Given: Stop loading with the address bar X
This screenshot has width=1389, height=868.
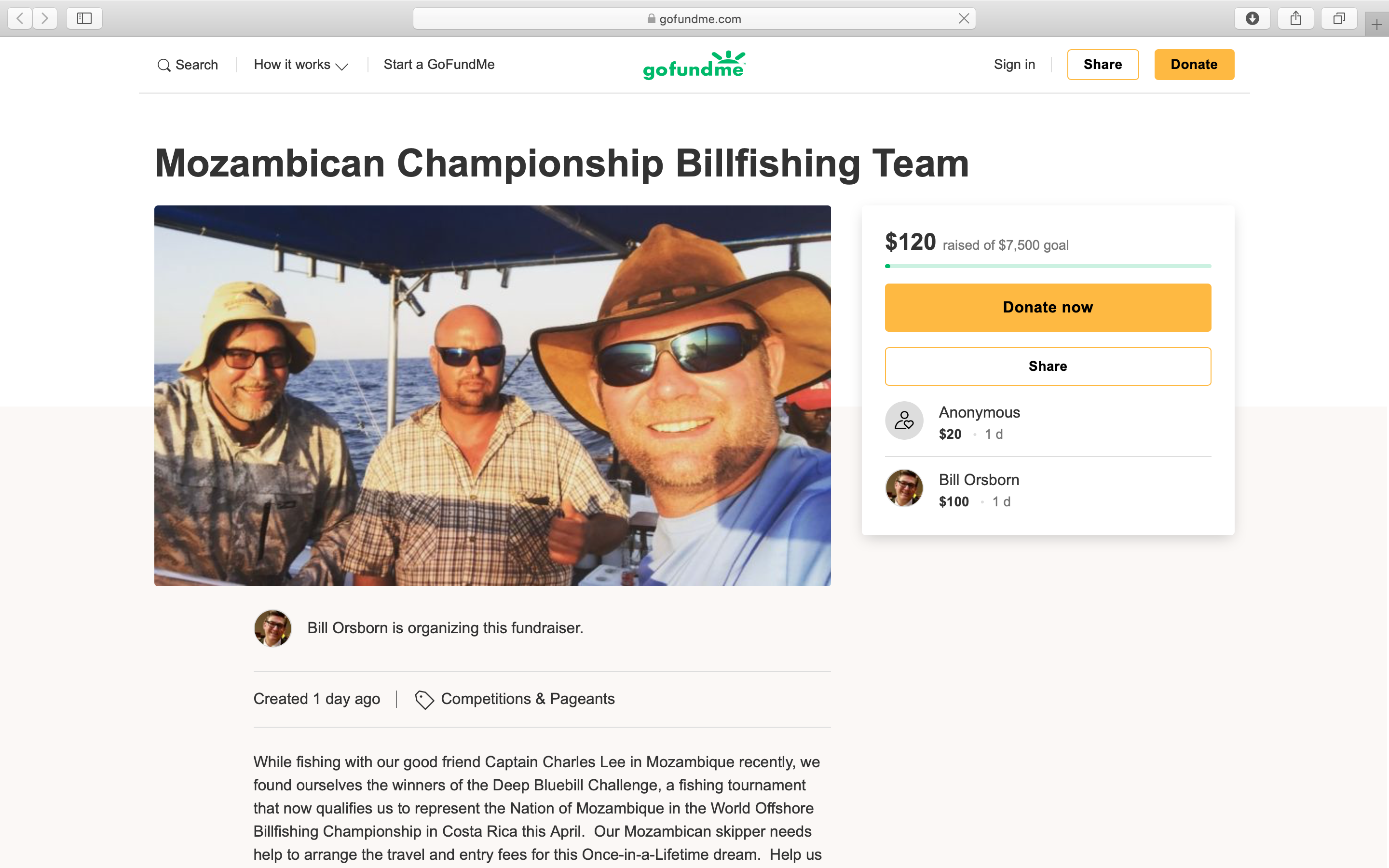Looking at the screenshot, I should pyautogui.click(x=964, y=18).
